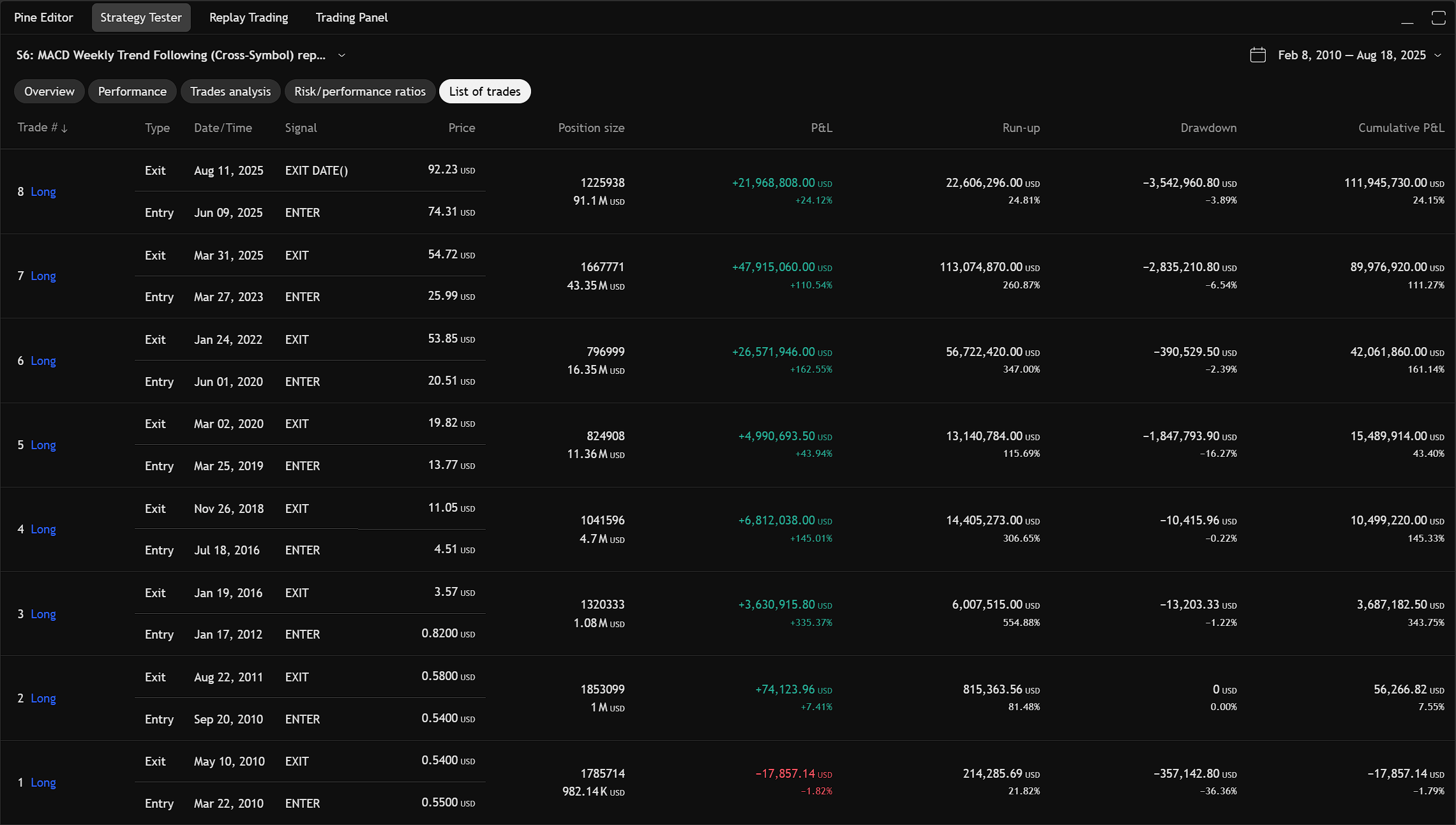Click the Mar 02, 2020 exit date

coord(229,424)
